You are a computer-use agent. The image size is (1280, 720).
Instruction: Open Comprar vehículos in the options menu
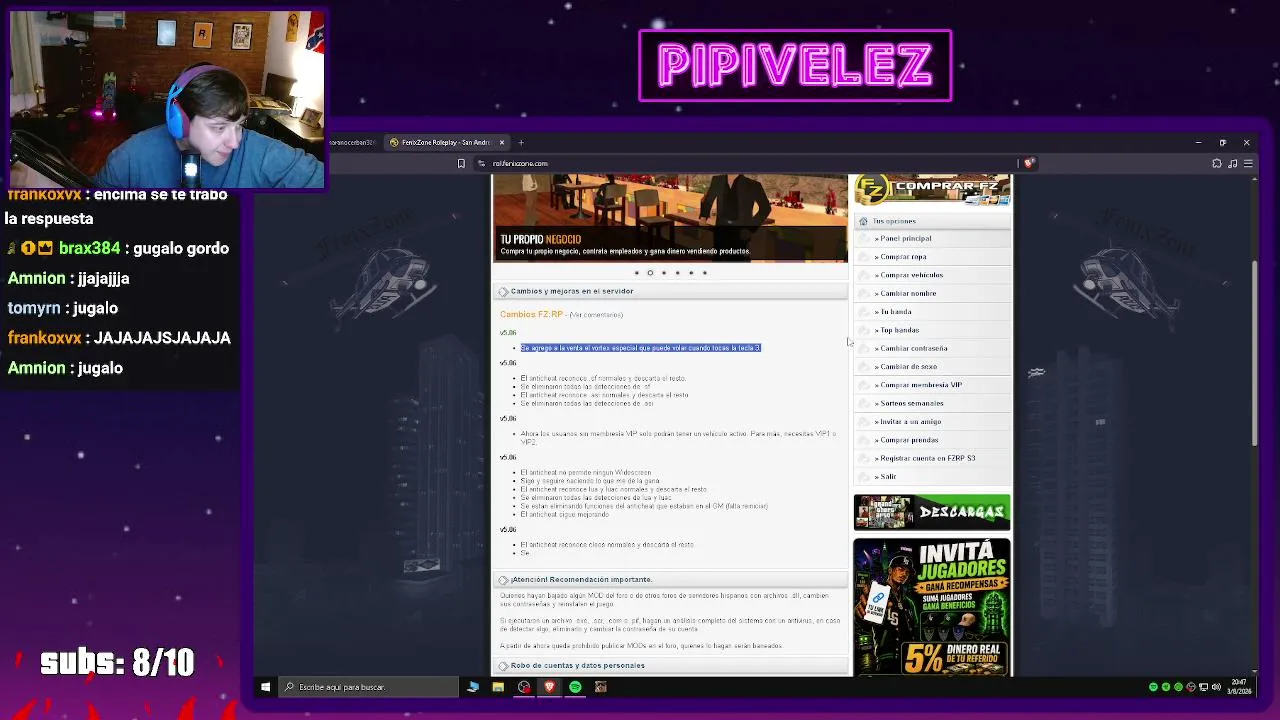(911, 275)
